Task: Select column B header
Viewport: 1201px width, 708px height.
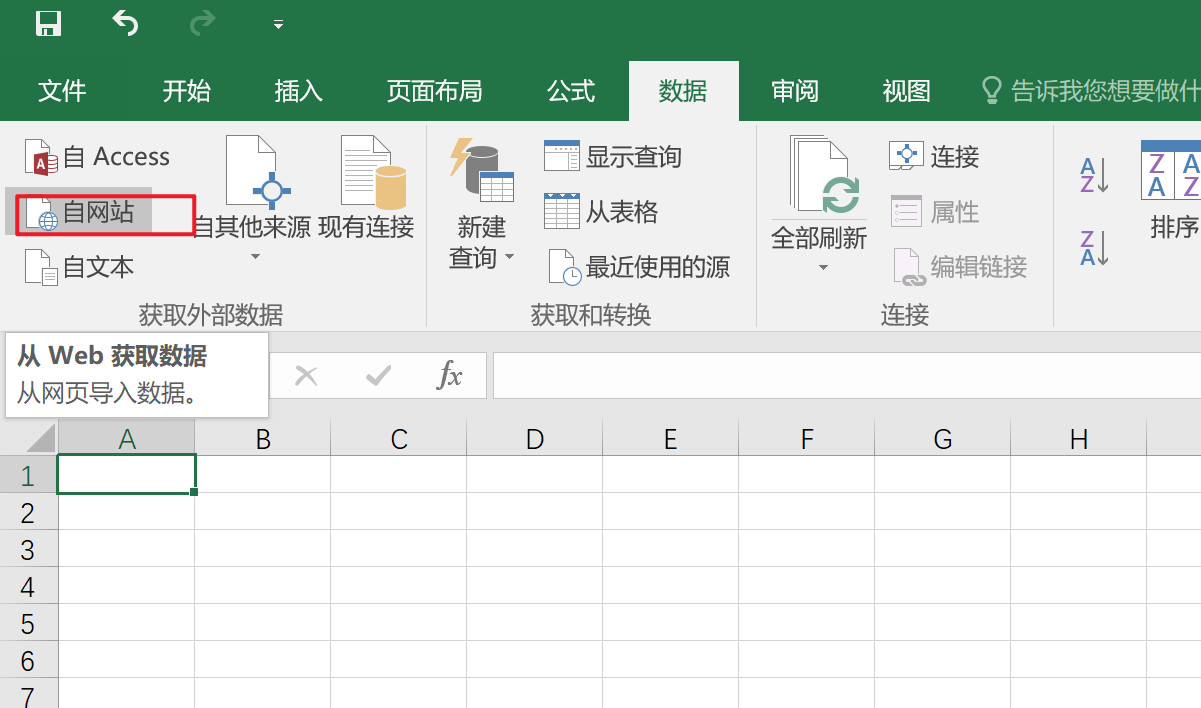Action: pos(263,438)
